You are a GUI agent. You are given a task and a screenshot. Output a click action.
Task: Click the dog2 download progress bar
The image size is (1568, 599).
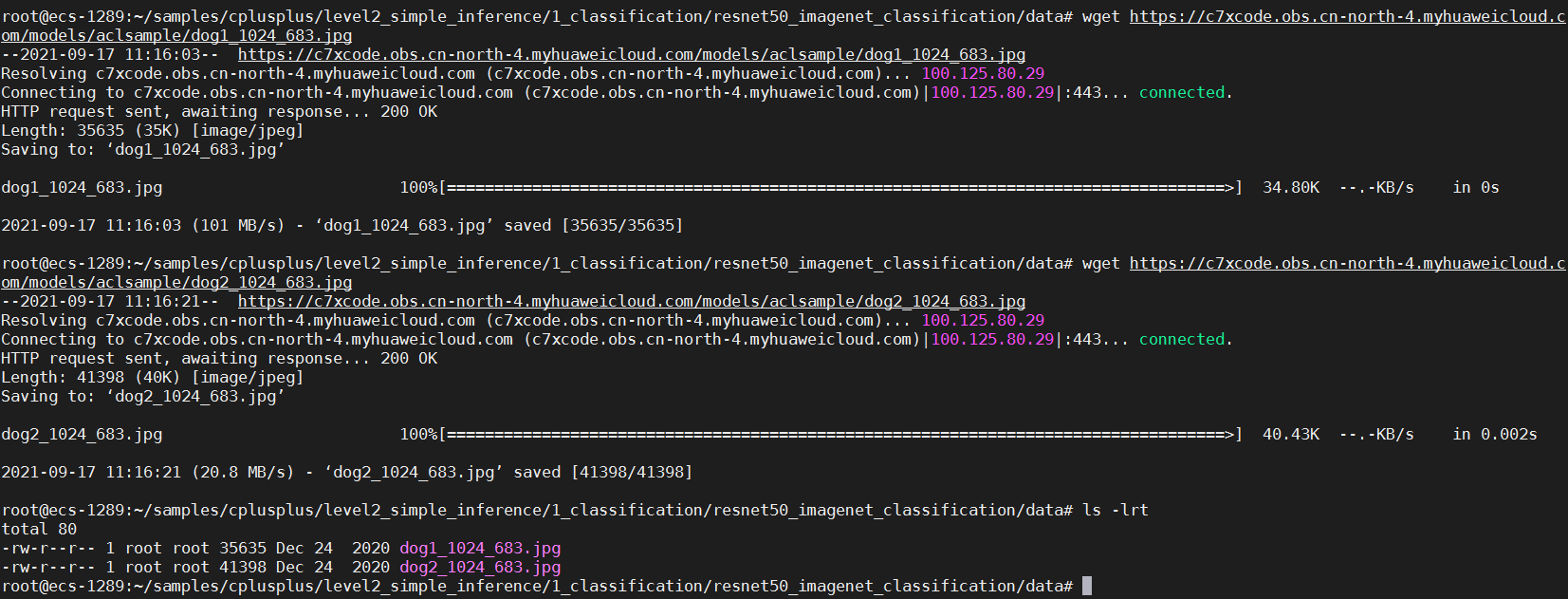coord(839,435)
